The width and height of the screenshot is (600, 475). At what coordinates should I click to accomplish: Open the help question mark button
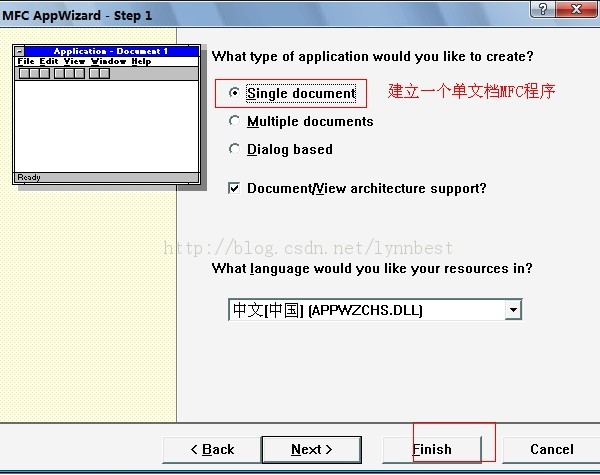point(543,8)
